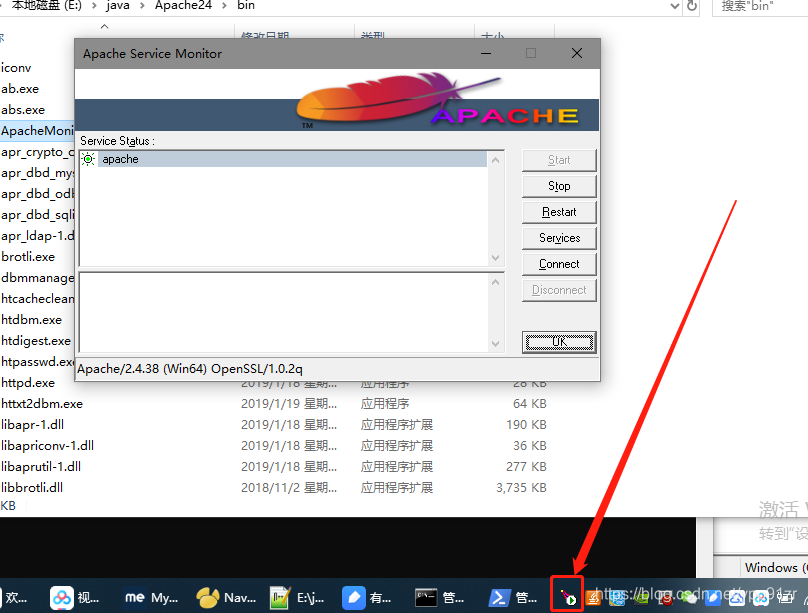Viewport: 808px width, 613px height.
Task: Expand the breadcrumb arrow after 本地磁盘 (E:)
Action: point(94,6)
